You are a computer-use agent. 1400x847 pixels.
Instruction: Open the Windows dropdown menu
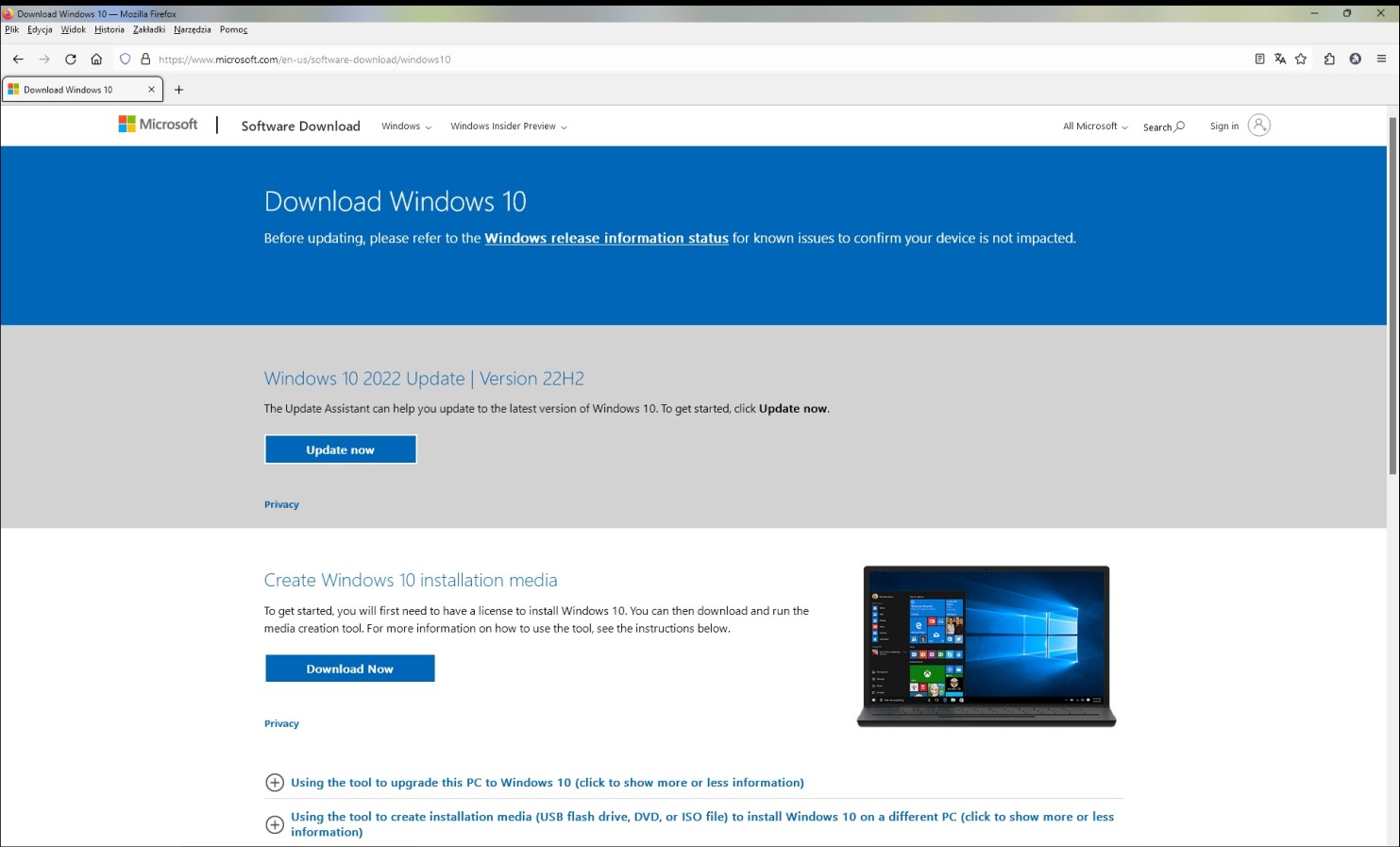click(406, 127)
